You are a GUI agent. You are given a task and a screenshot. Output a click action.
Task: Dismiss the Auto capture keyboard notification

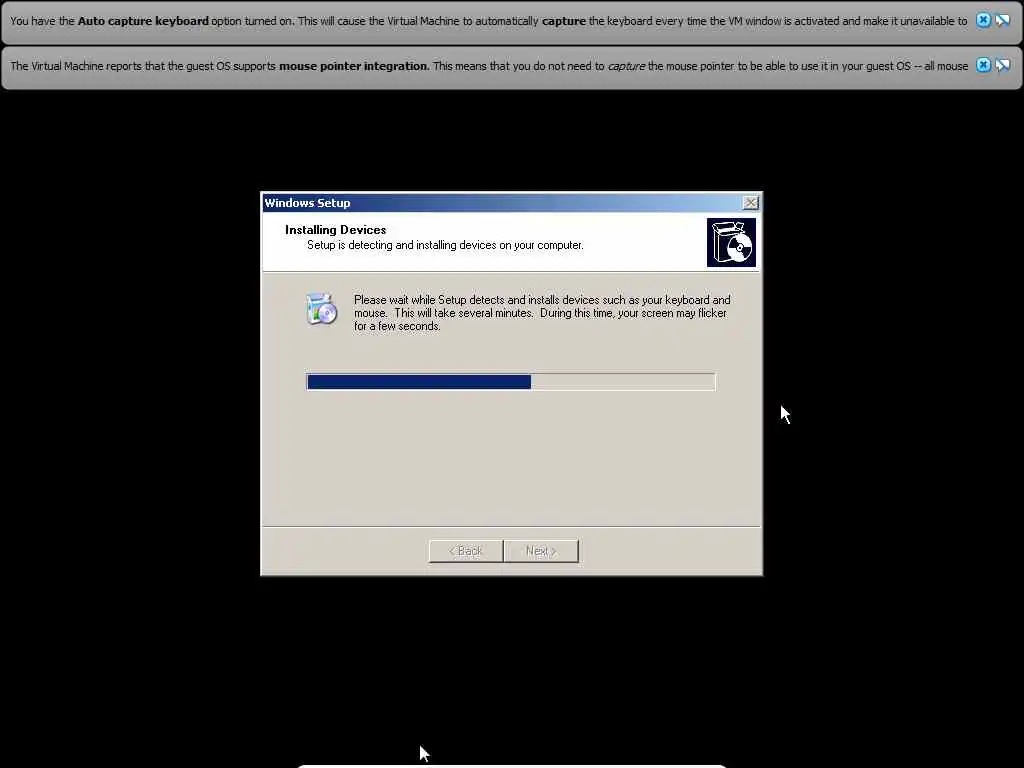click(983, 20)
